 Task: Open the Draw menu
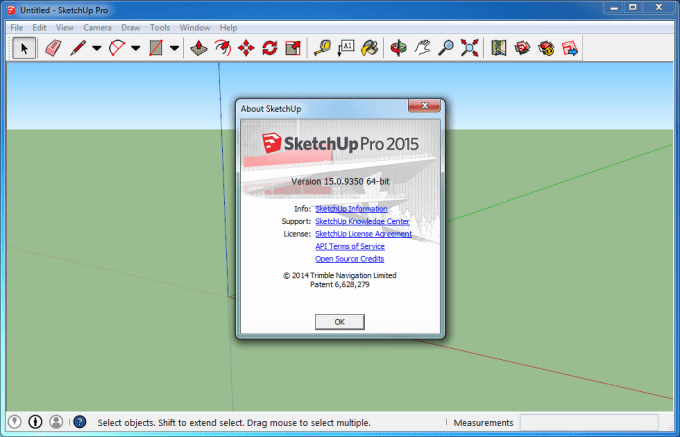[131, 27]
